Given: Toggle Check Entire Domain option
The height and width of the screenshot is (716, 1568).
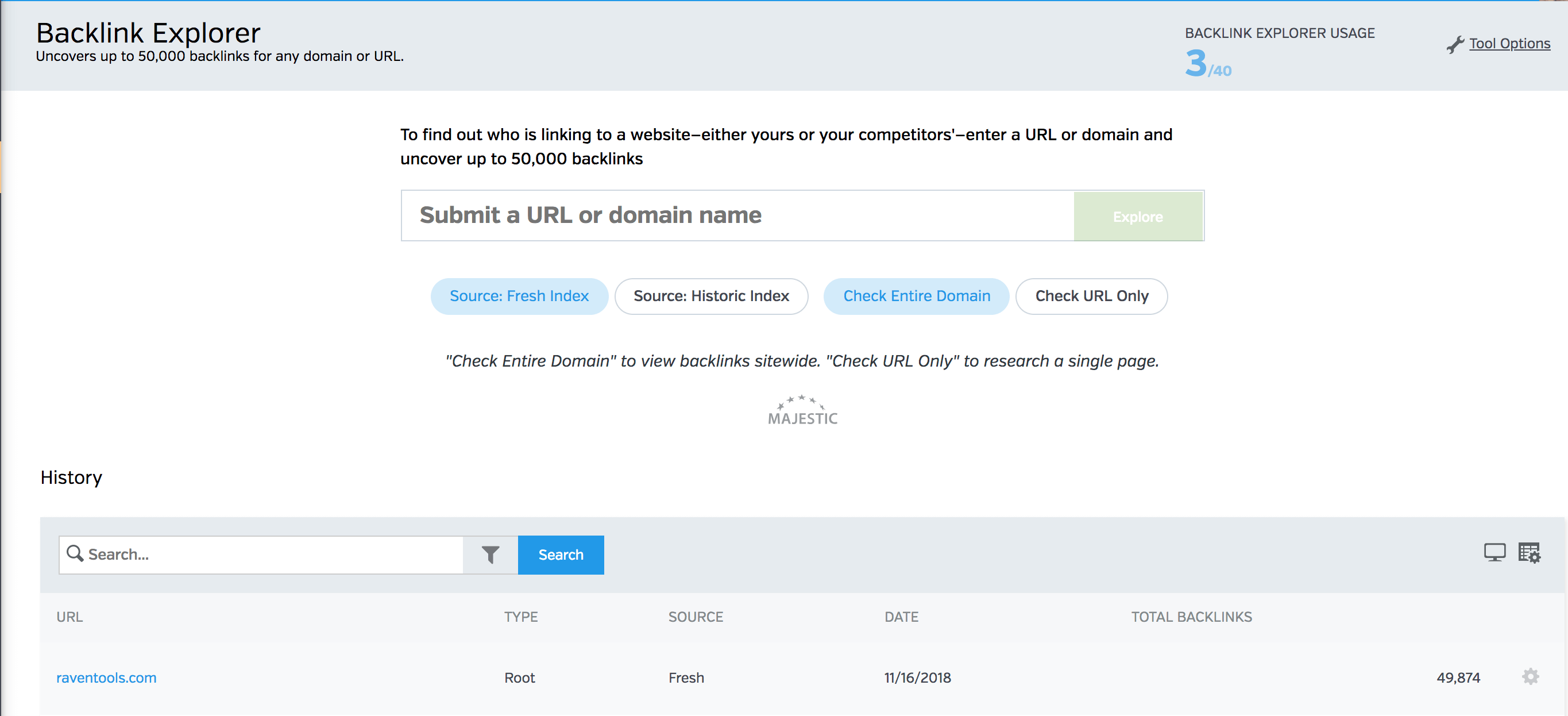Looking at the screenshot, I should (916, 296).
